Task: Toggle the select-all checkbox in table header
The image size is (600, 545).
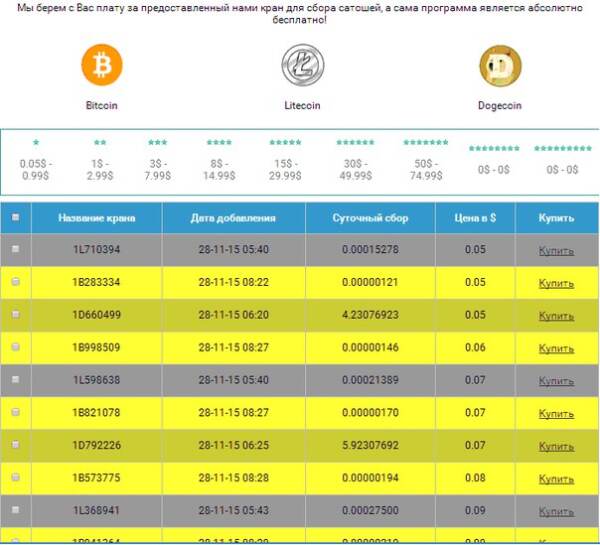Action: point(16,217)
